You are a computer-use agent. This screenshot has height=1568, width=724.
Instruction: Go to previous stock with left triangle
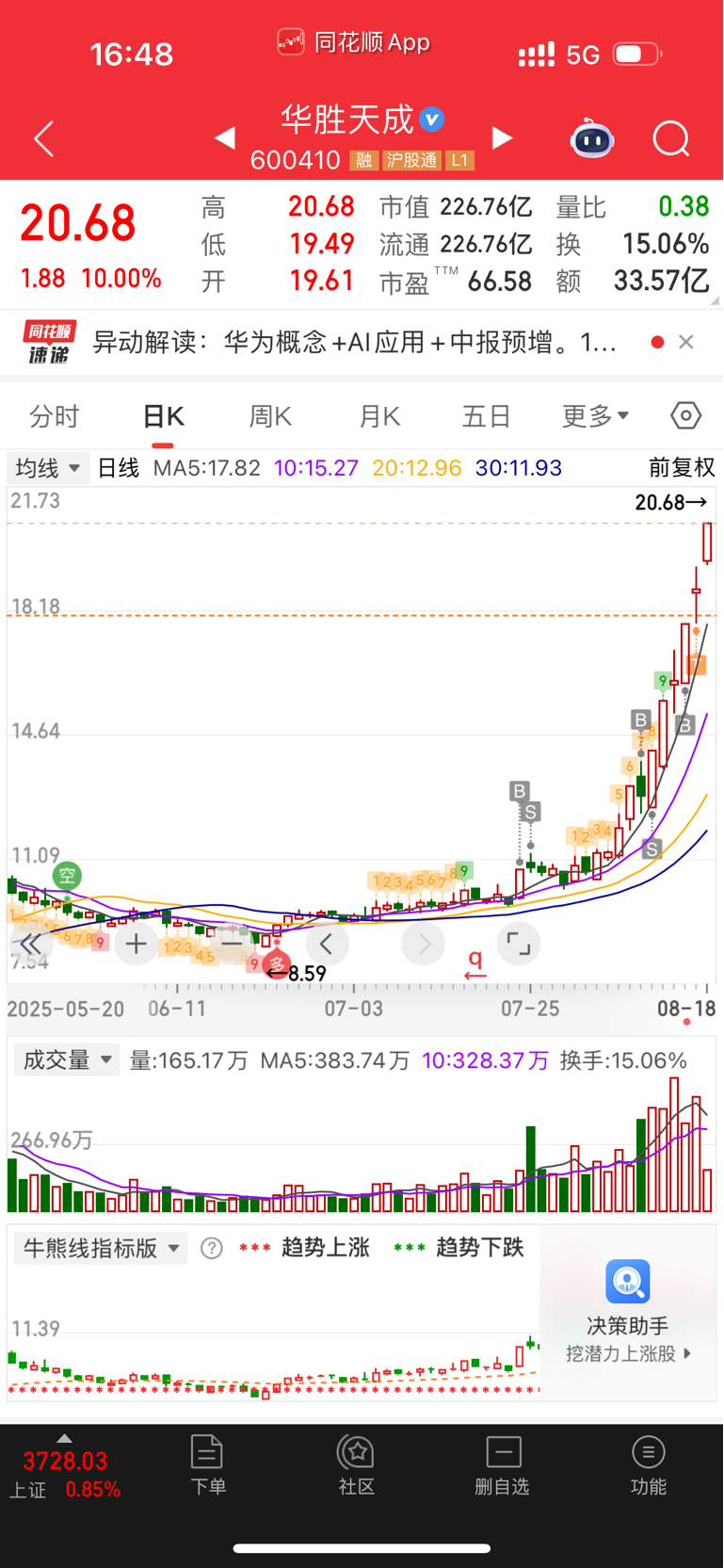[224, 138]
